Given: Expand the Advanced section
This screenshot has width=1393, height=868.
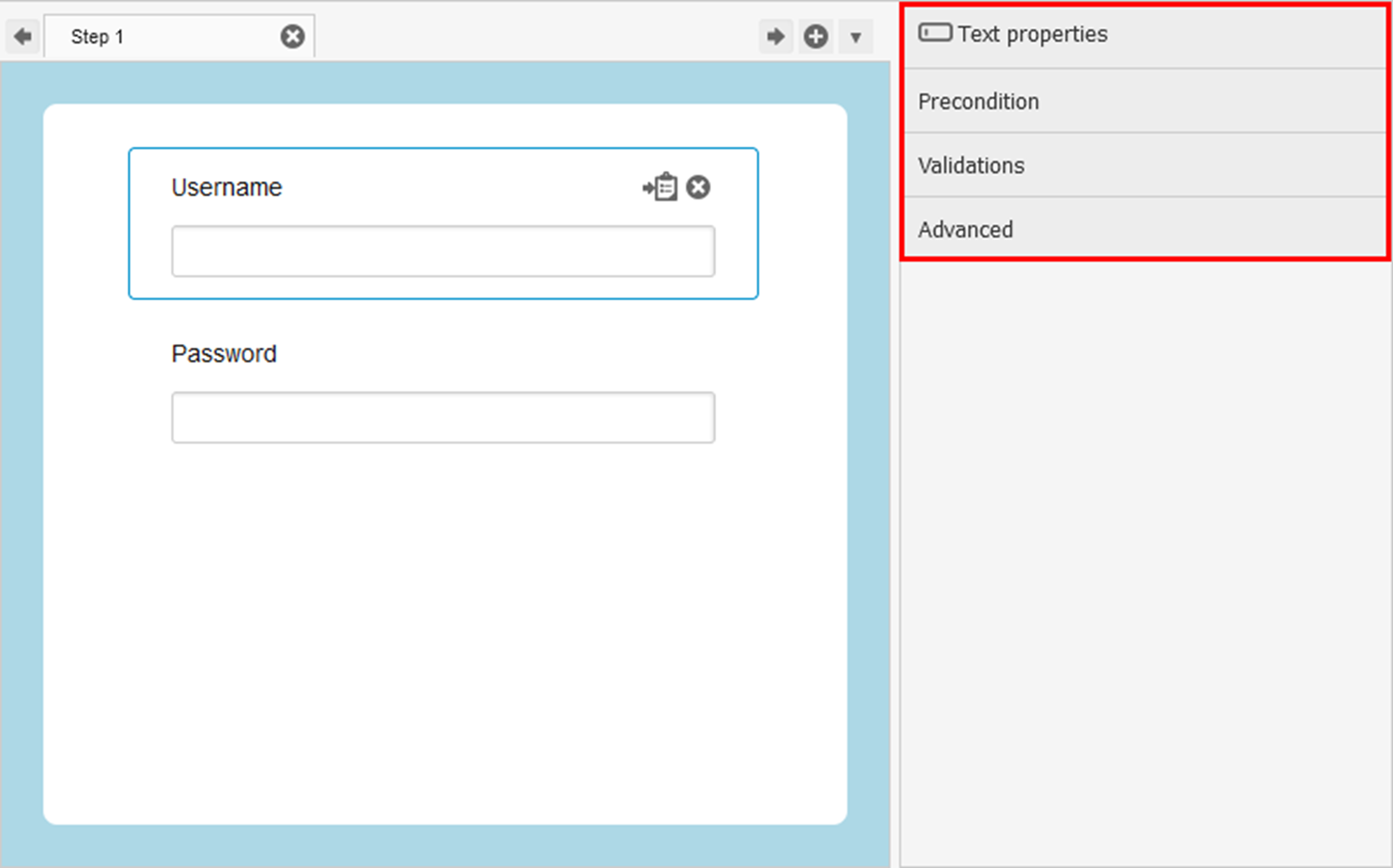Looking at the screenshot, I should (x=1145, y=229).
